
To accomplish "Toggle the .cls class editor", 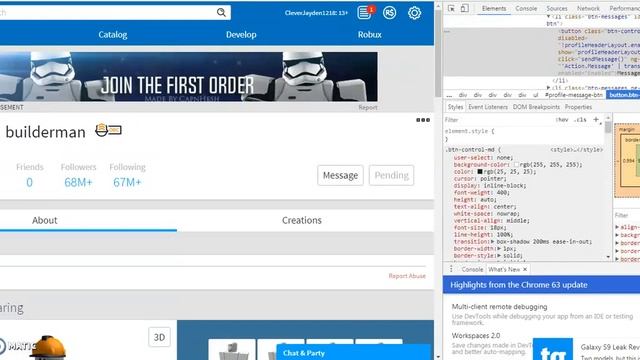I will (580, 120).
